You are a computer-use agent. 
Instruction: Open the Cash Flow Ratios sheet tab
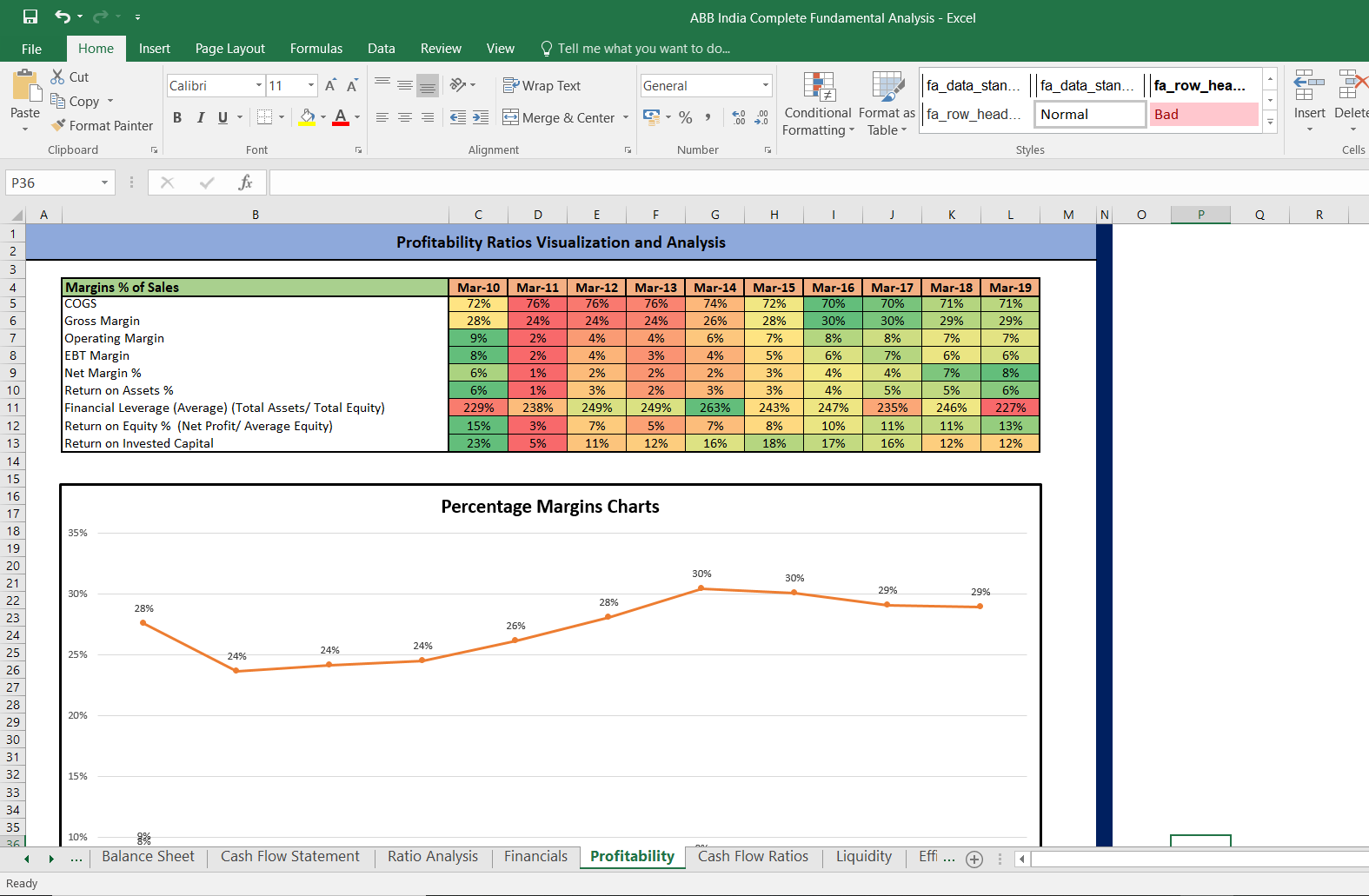click(x=753, y=857)
